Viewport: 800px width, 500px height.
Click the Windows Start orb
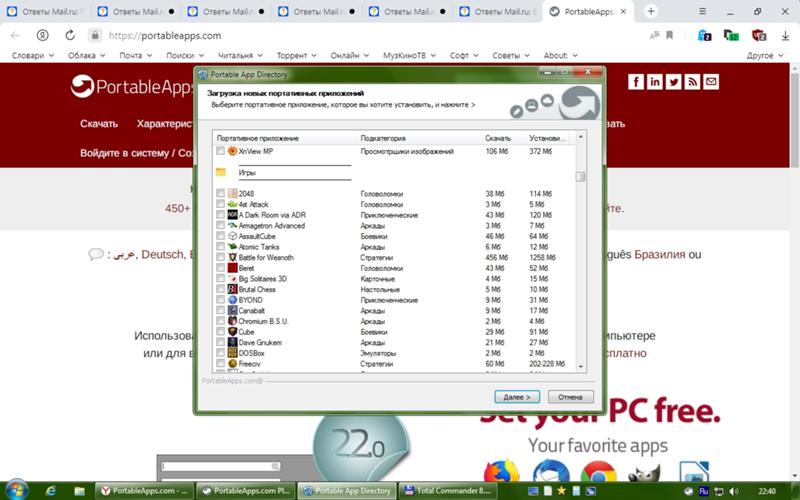click(x=16, y=490)
